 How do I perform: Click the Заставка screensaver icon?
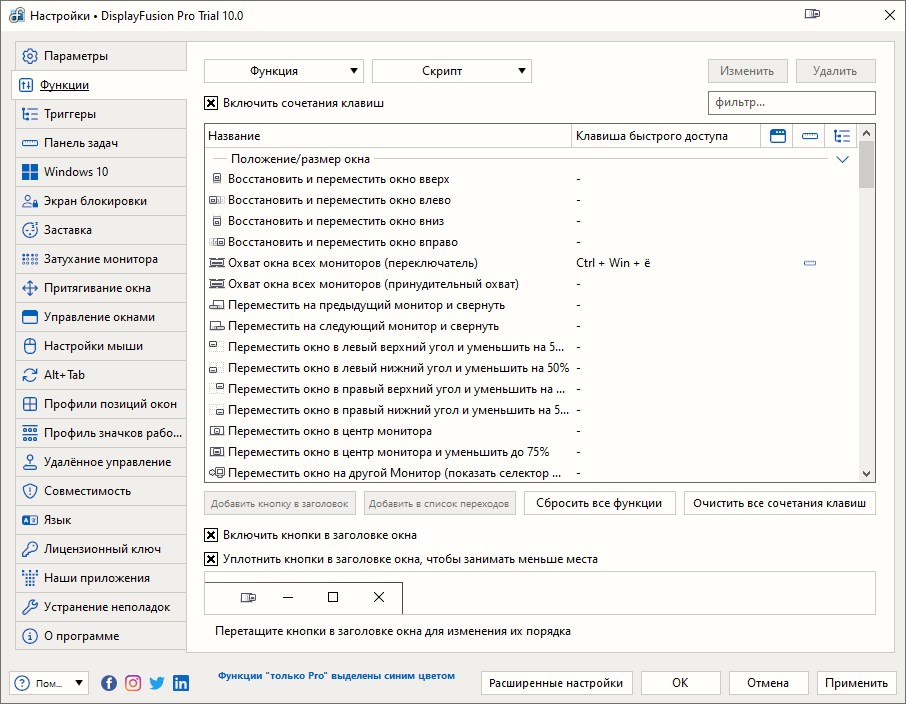coord(29,230)
